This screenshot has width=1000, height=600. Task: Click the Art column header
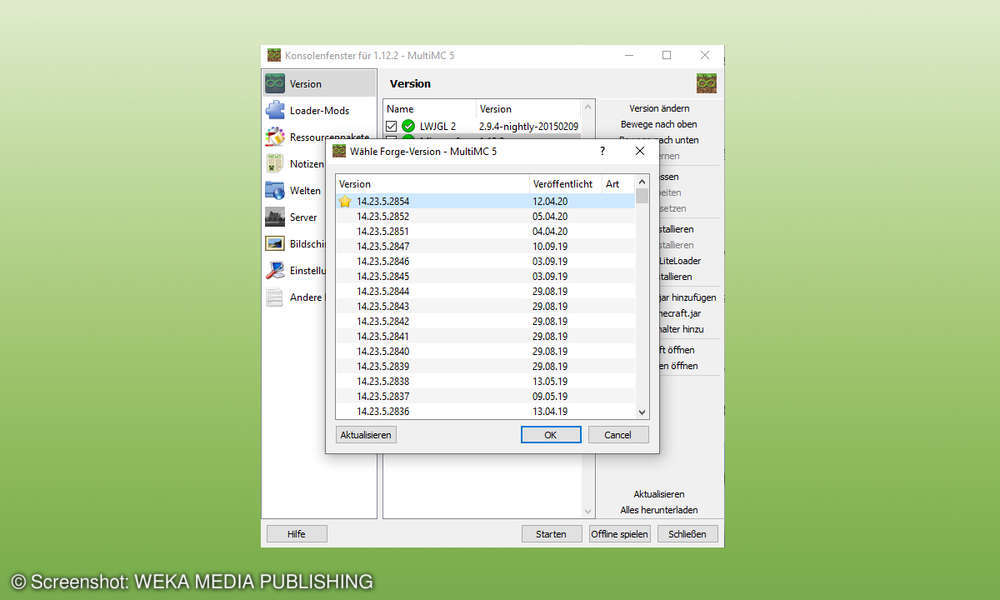coord(612,184)
